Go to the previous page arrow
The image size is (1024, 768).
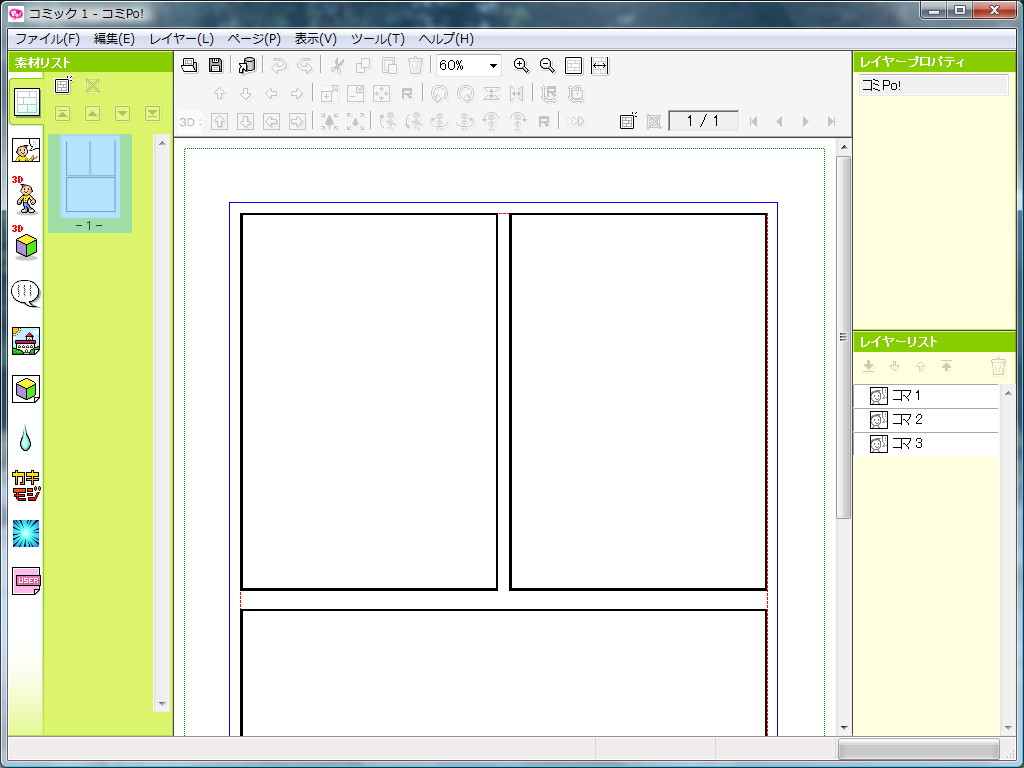[779, 121]
